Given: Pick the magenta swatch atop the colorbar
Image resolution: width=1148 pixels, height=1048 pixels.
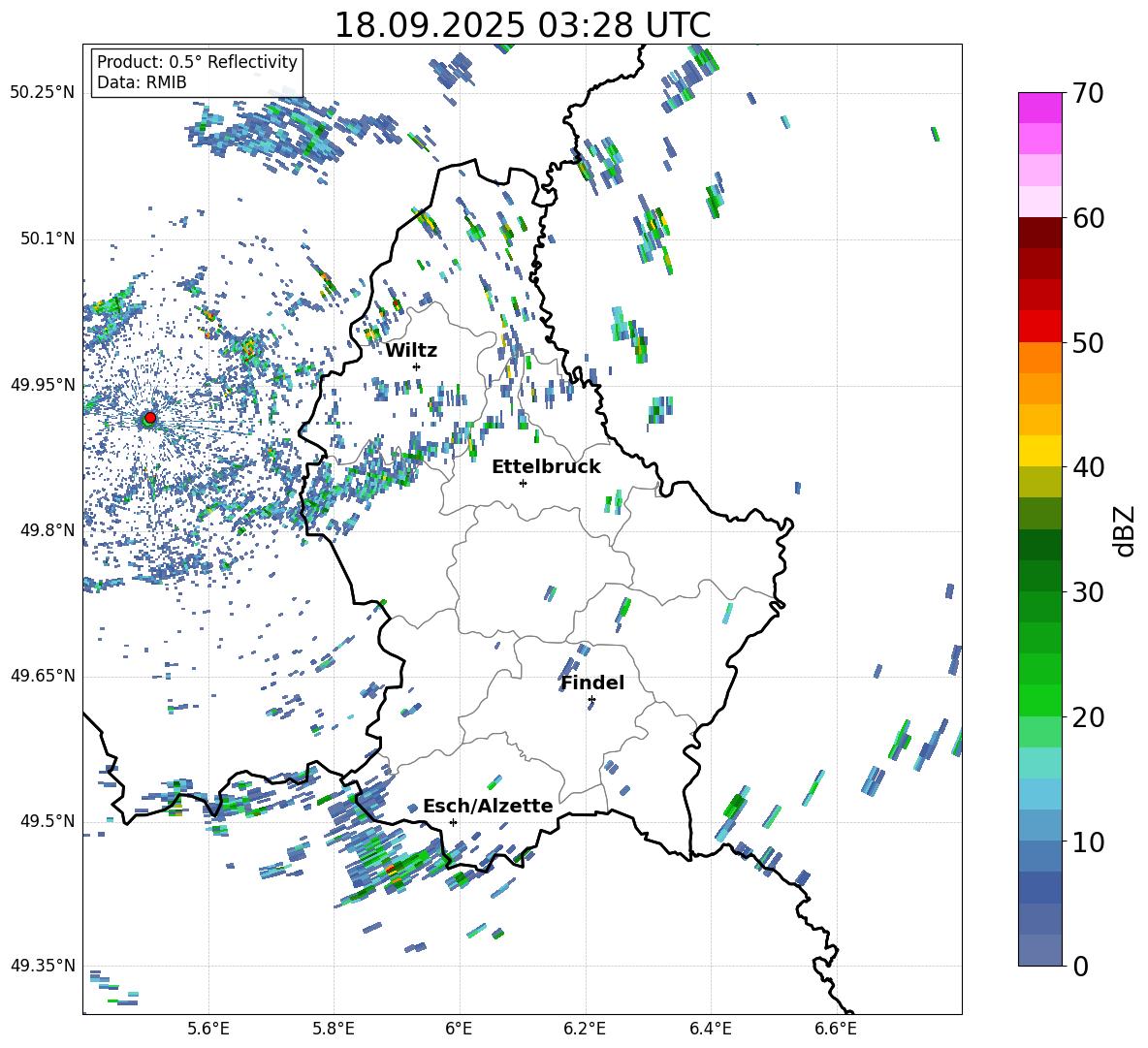Looking at the screenshot, I should 1040,107.
